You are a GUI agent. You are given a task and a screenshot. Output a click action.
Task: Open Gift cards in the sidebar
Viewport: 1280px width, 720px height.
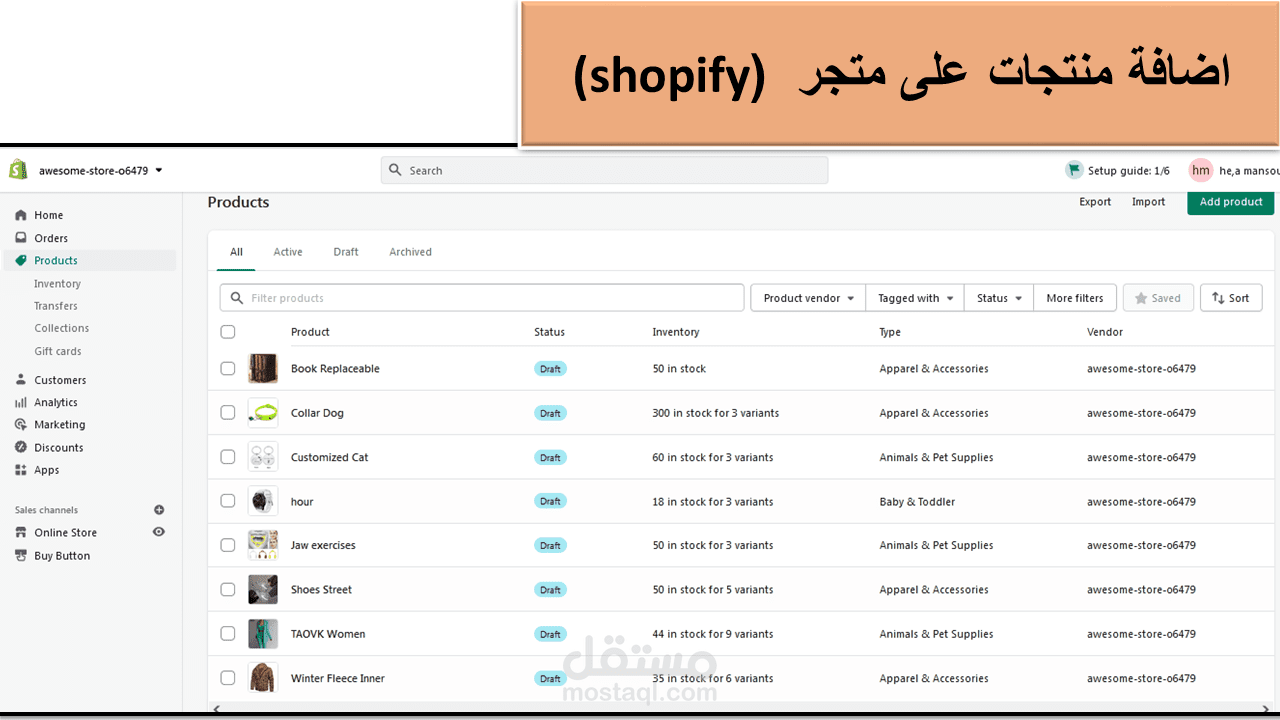coord(58,351)
